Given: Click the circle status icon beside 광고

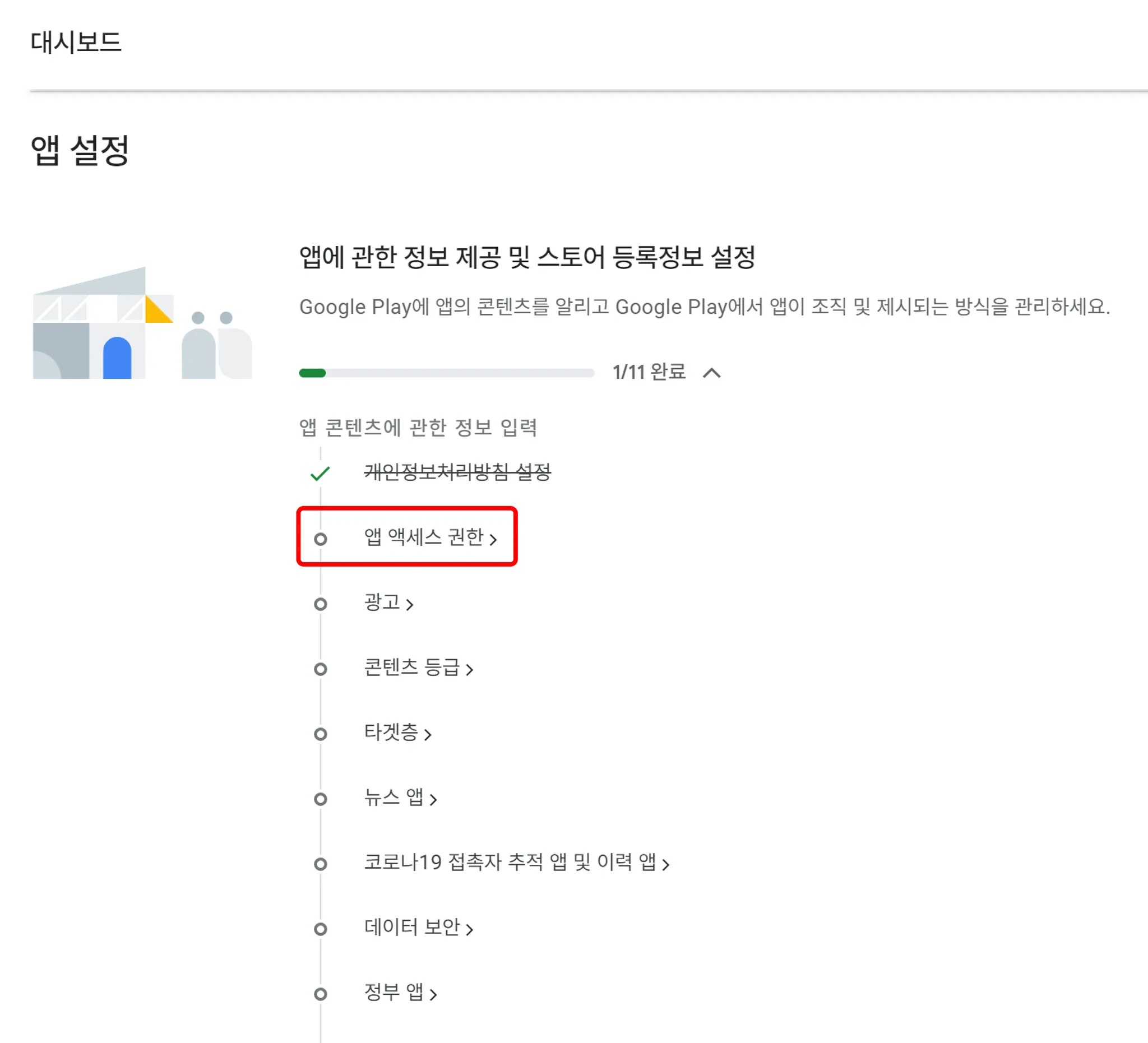Looking at the screenshot, I should (x=321, y=604).
